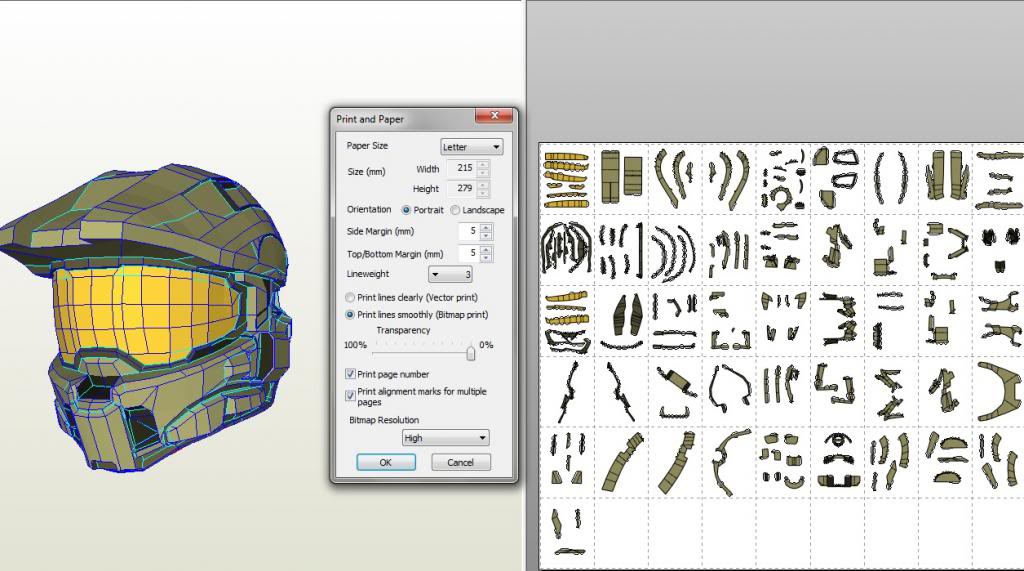Click the 0% transparency label
Screen dimensions: 1024x571
pos(487,345)
